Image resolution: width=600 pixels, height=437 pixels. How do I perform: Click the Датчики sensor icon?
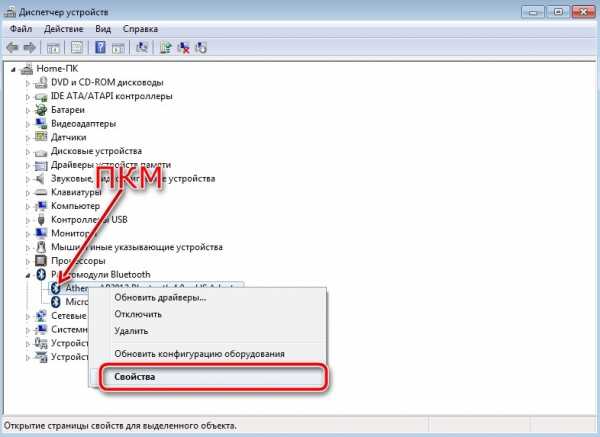pos(41,137)
